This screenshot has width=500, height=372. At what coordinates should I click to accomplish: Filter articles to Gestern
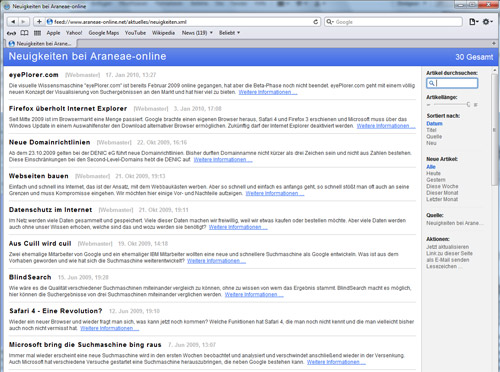point(436,180)
